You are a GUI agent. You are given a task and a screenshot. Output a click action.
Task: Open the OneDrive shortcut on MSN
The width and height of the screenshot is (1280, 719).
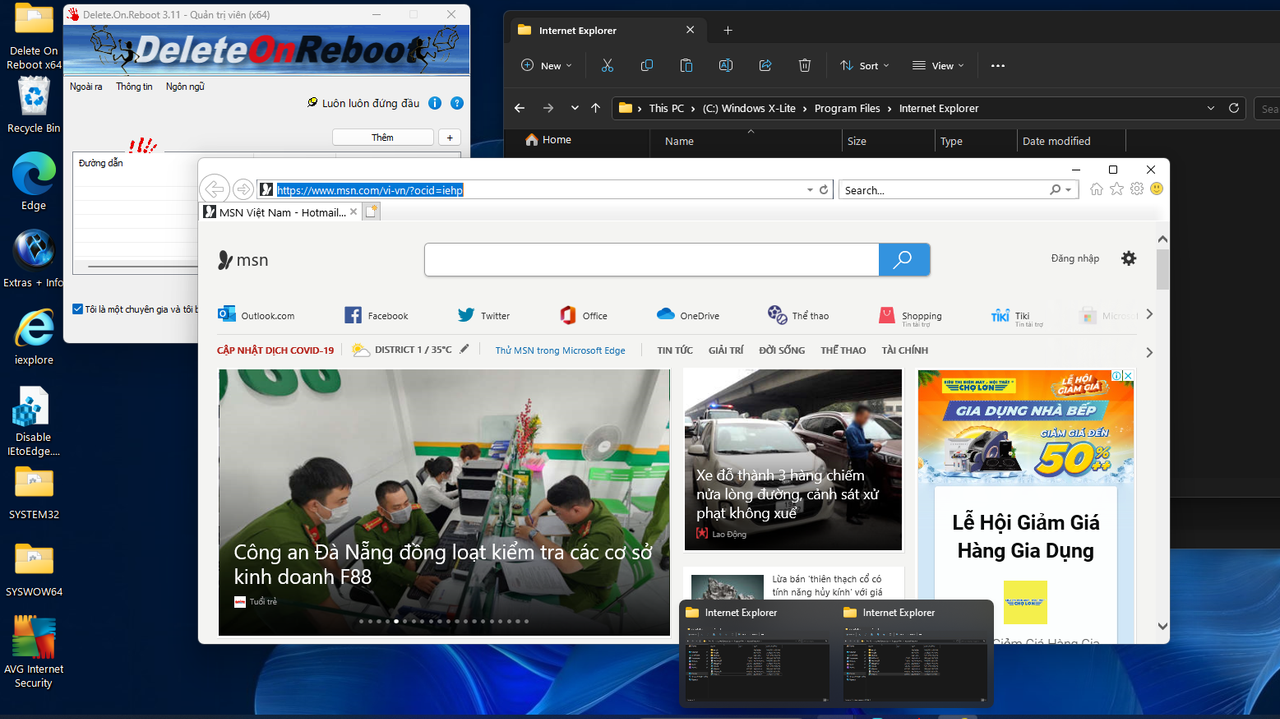click(x=688, y=315)
